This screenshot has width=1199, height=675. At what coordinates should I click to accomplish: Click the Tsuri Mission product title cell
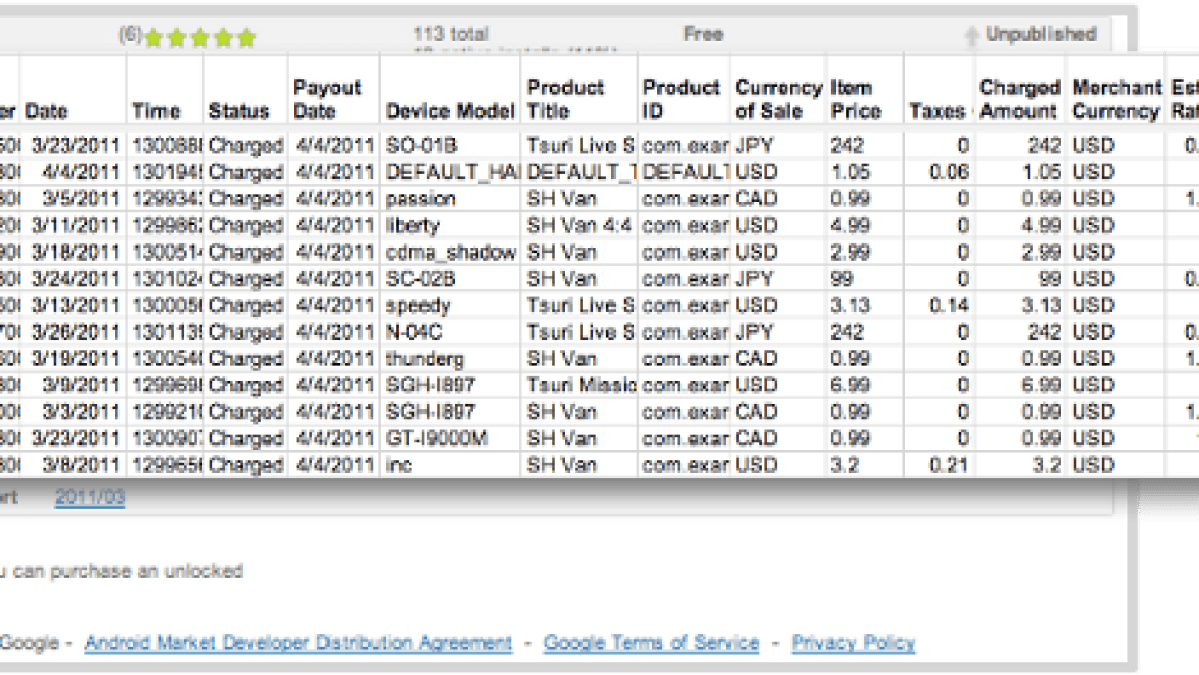[580, 385]
